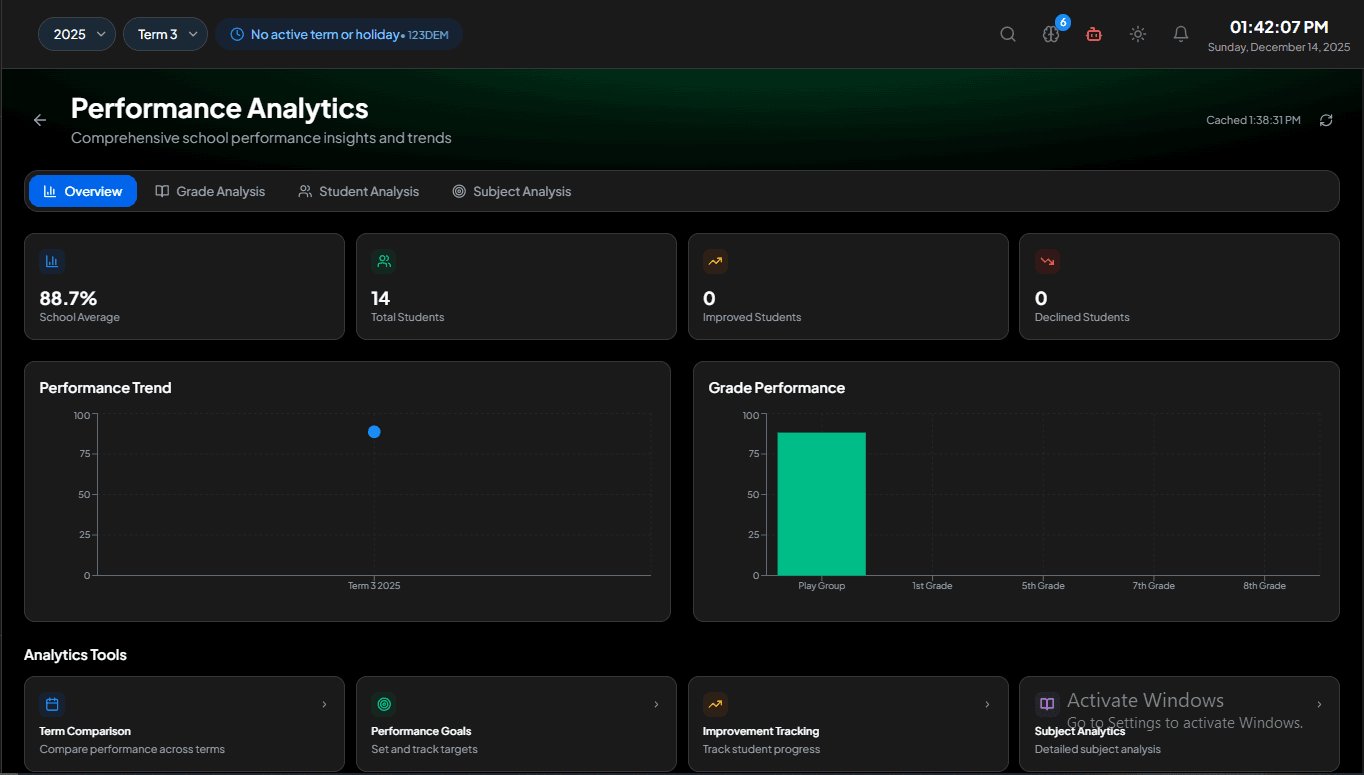Screen dimensions: 1364x775
Task: Expand the Term 3 selector
Action: click(x=165, y=33)
